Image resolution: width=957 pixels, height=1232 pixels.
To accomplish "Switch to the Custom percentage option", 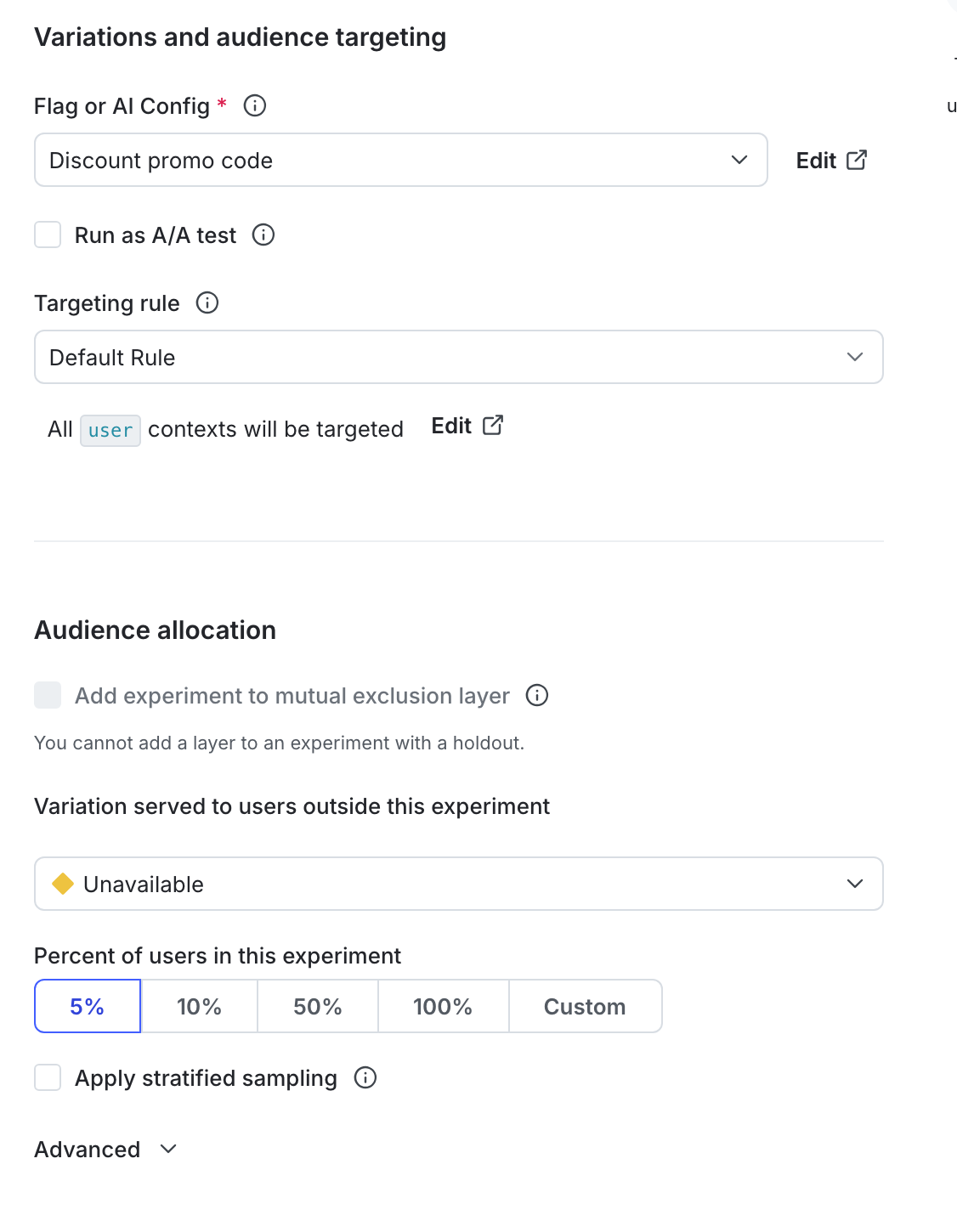I will pos(584,1006).
